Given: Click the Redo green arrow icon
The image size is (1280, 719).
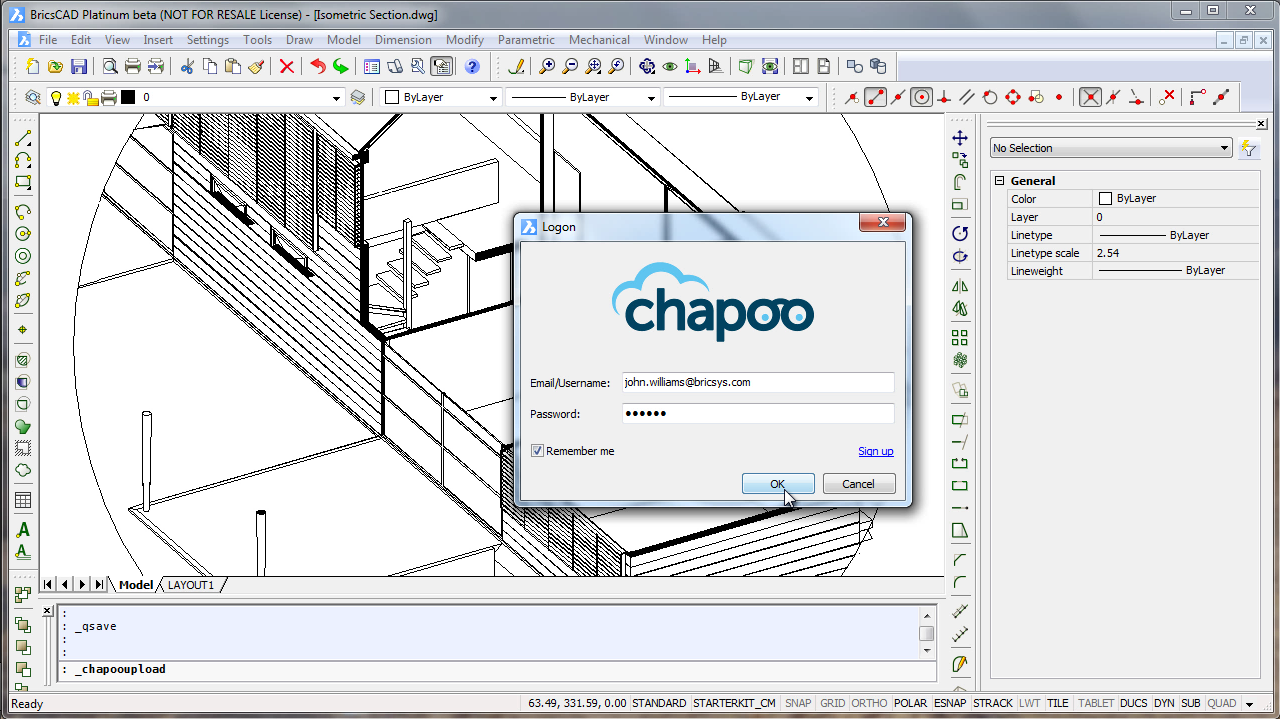Looking at the screenshot, I should 341,67.
